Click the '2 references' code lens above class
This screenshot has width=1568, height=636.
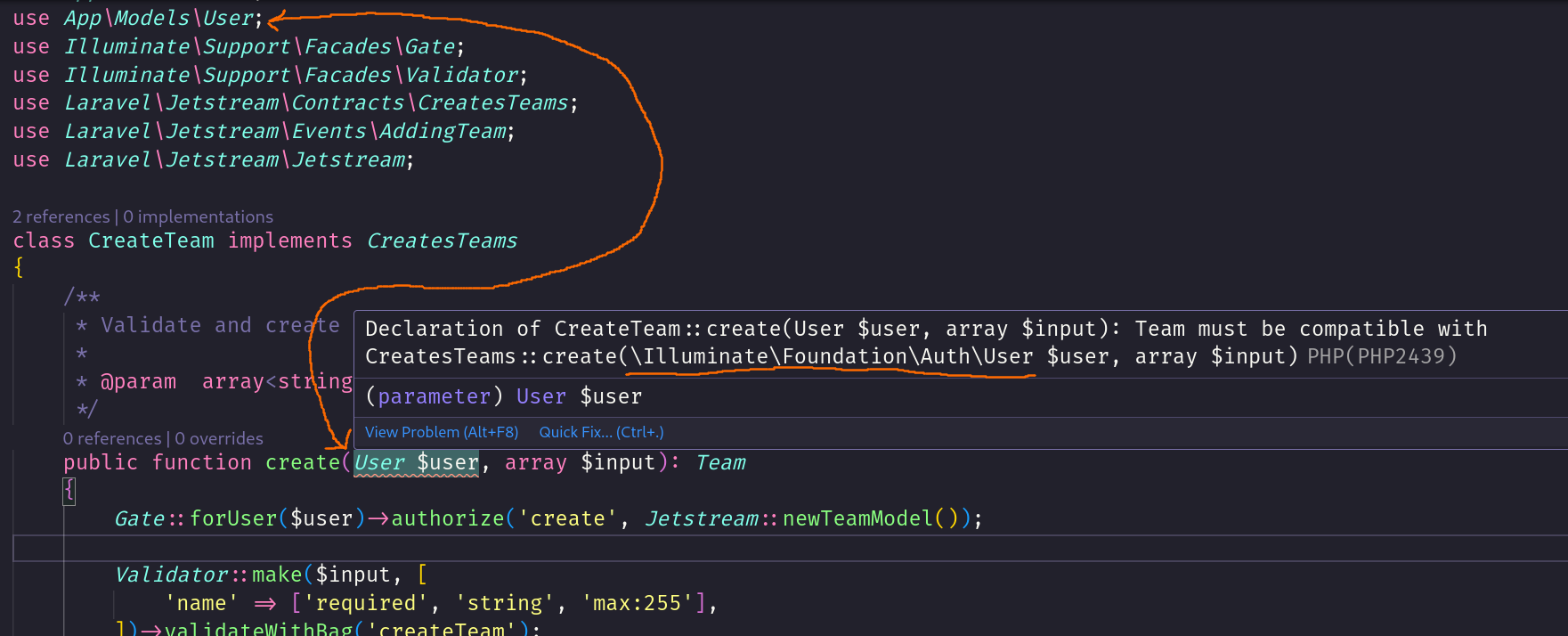[61, 216]
